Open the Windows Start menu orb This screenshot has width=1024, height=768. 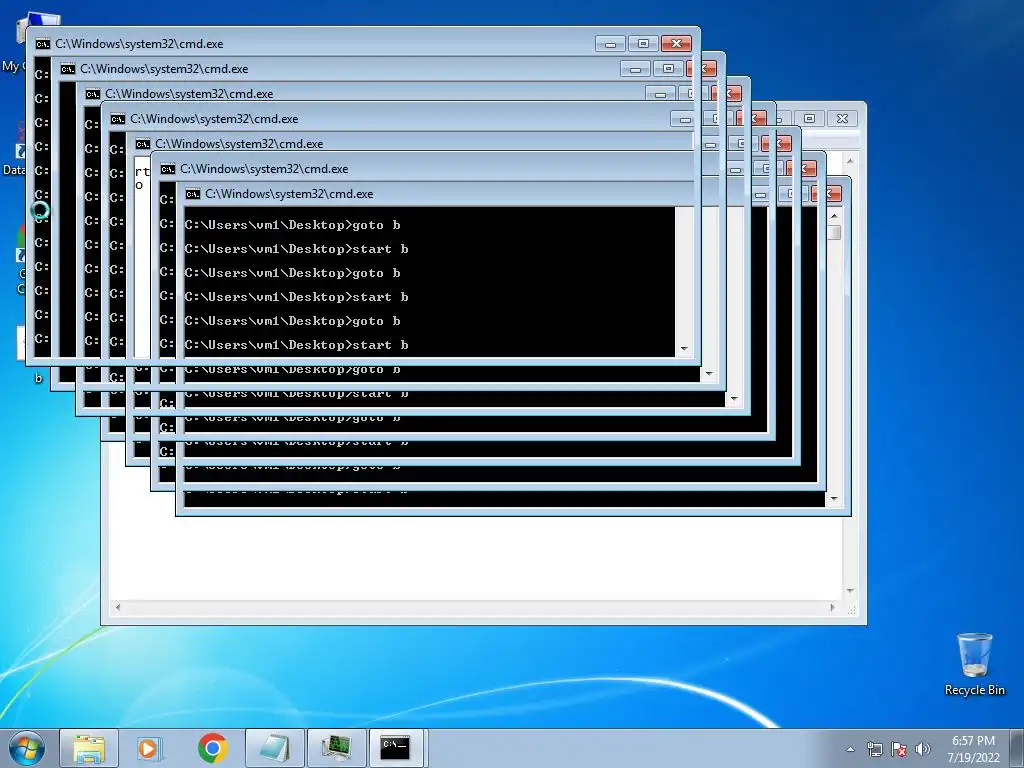[27, 748]
